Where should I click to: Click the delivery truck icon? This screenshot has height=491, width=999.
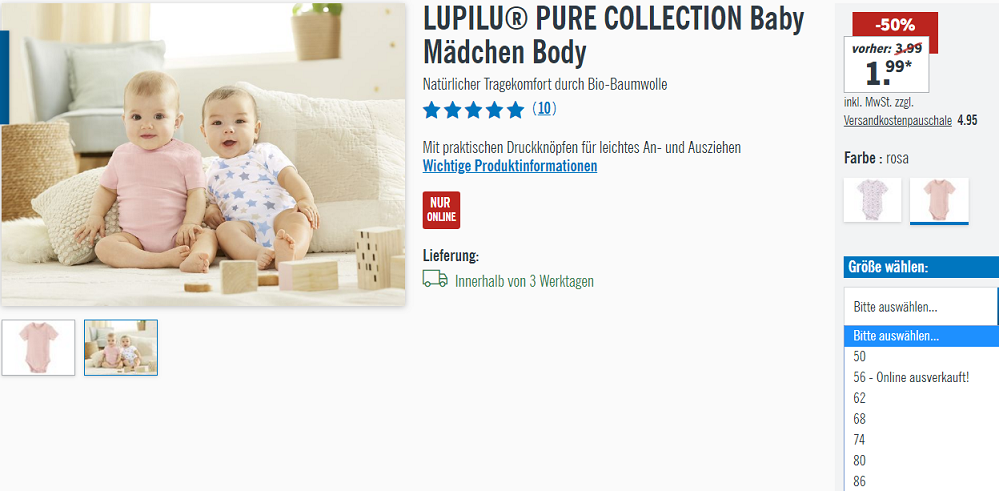point(435,279)
